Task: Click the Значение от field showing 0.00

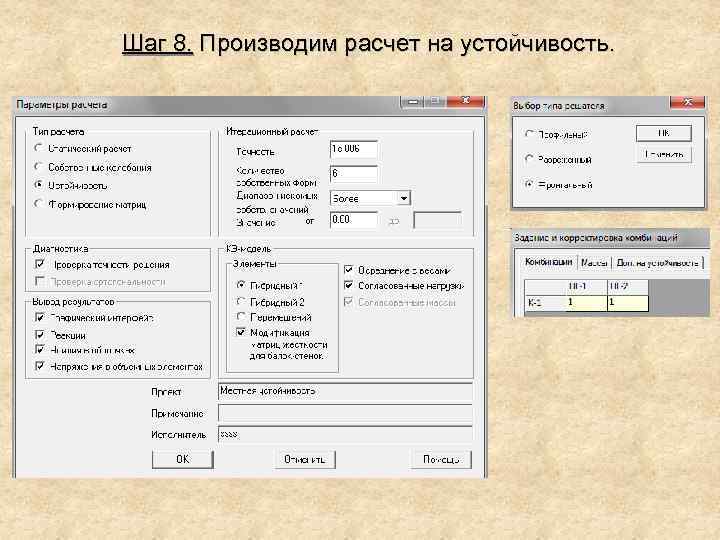Action: tap(354, 220)
